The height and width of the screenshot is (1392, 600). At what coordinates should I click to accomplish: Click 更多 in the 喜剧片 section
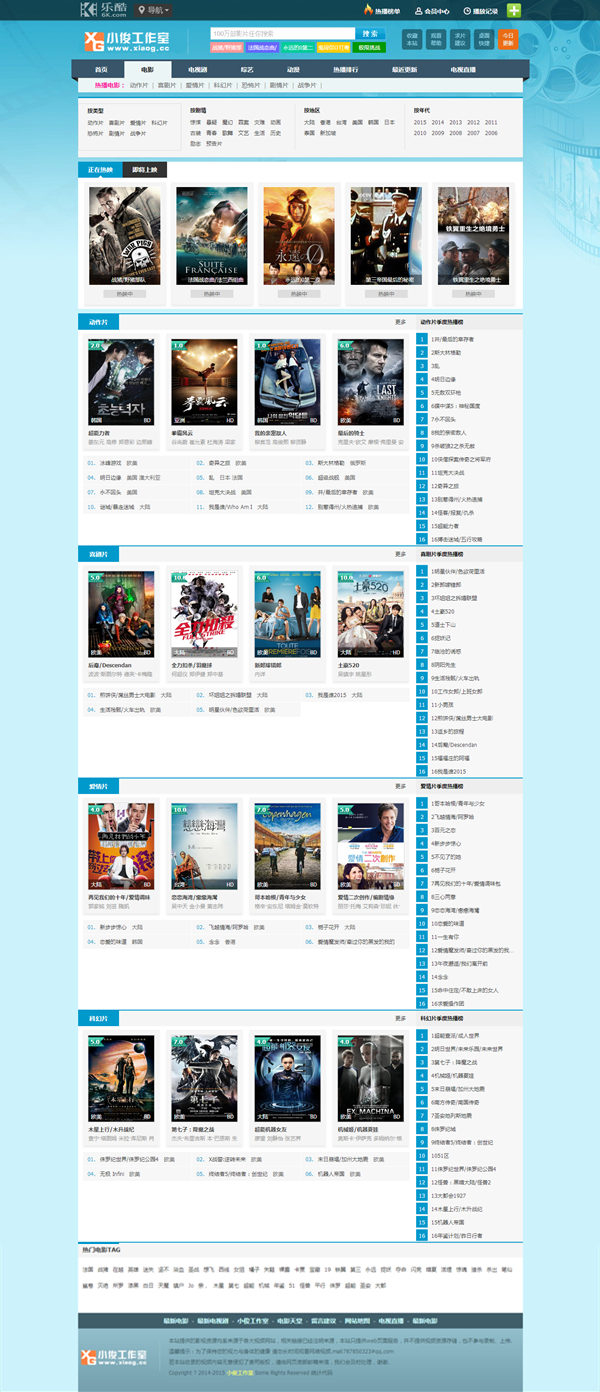click(401, 553)
